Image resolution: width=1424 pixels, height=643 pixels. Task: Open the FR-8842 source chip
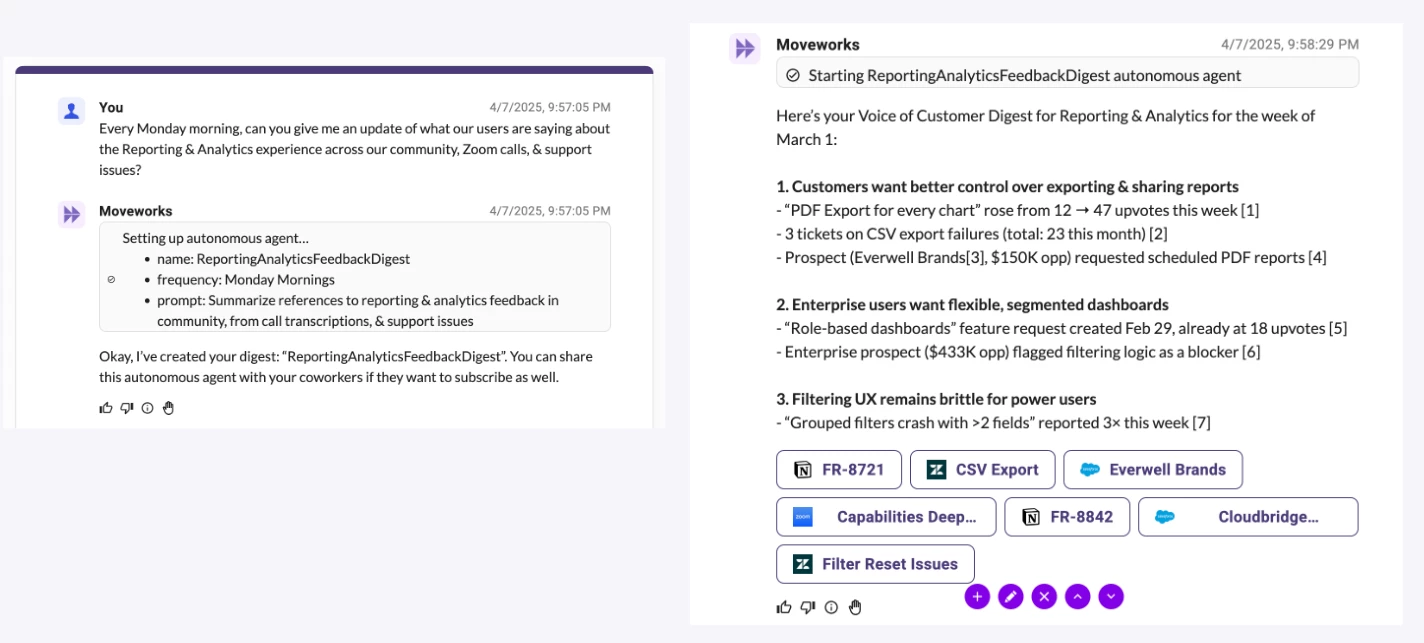[1067, 517]
